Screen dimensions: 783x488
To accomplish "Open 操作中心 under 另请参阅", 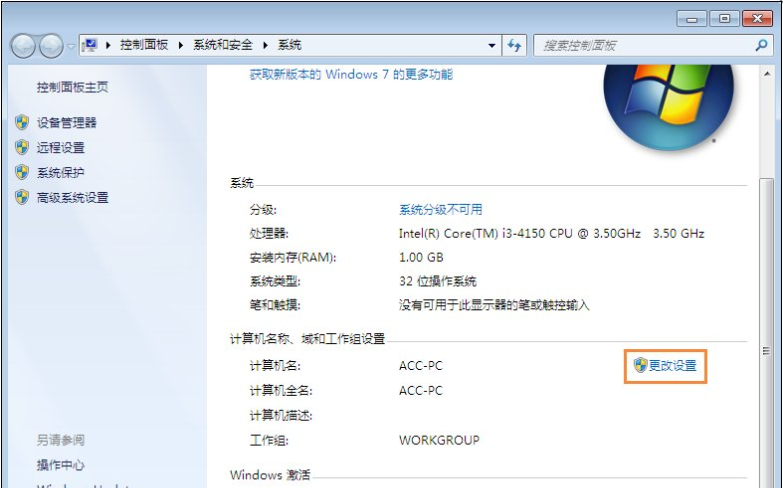I will tap(60, 465).
